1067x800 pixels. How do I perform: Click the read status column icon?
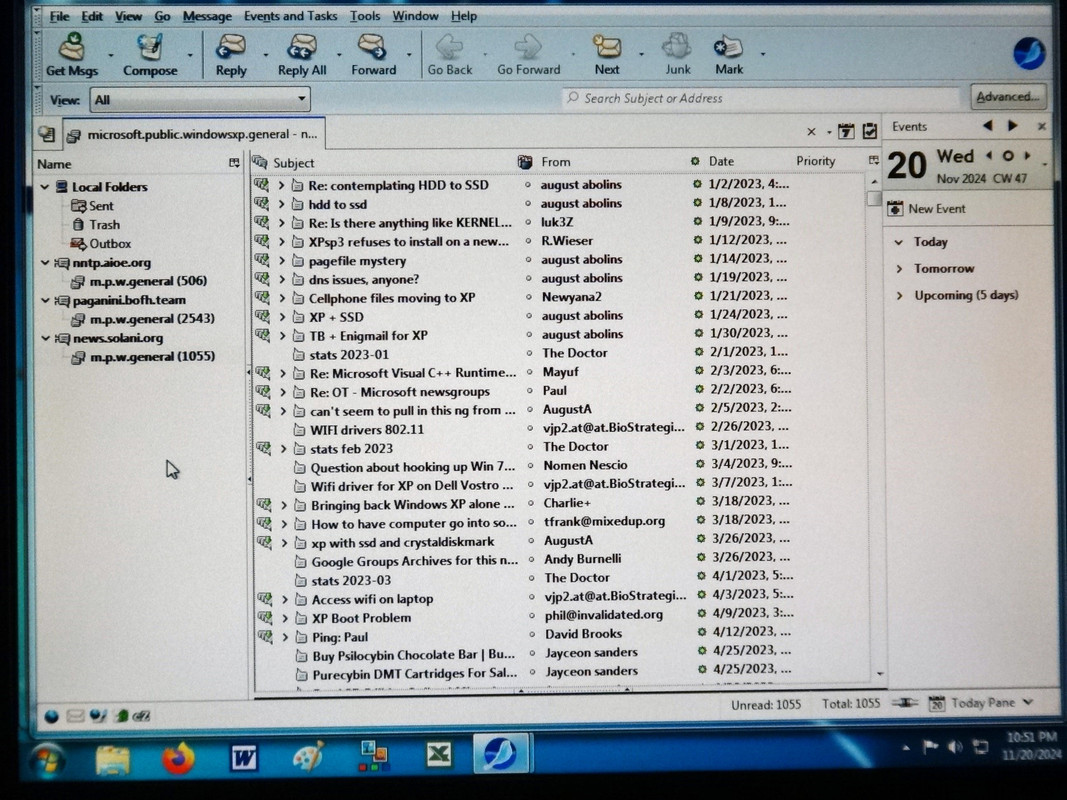click(x=525, y=161)
